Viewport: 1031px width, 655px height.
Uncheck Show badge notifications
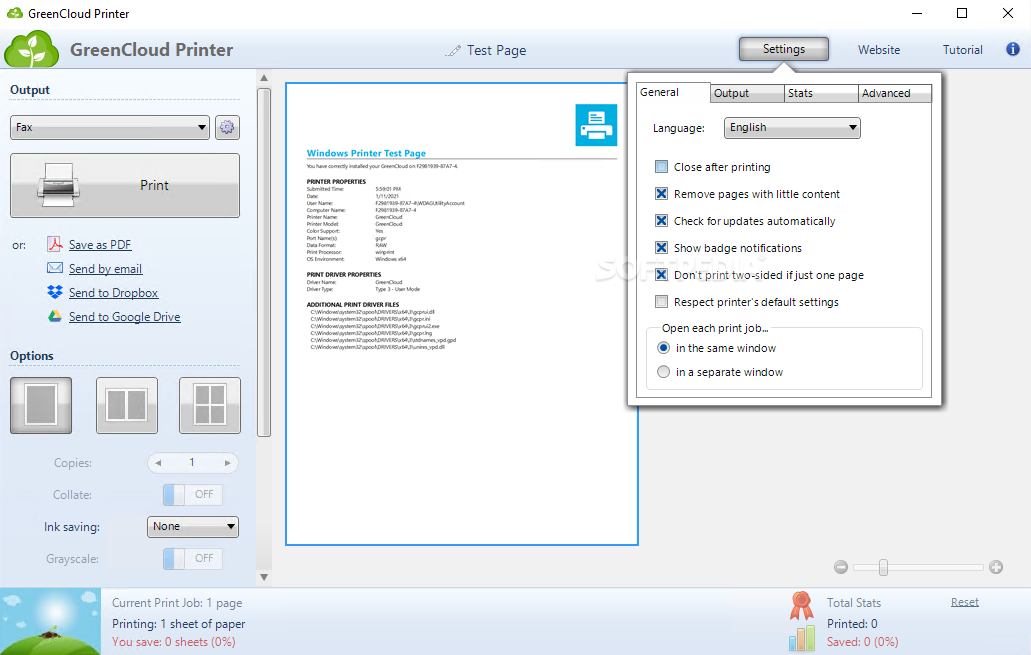661,248
